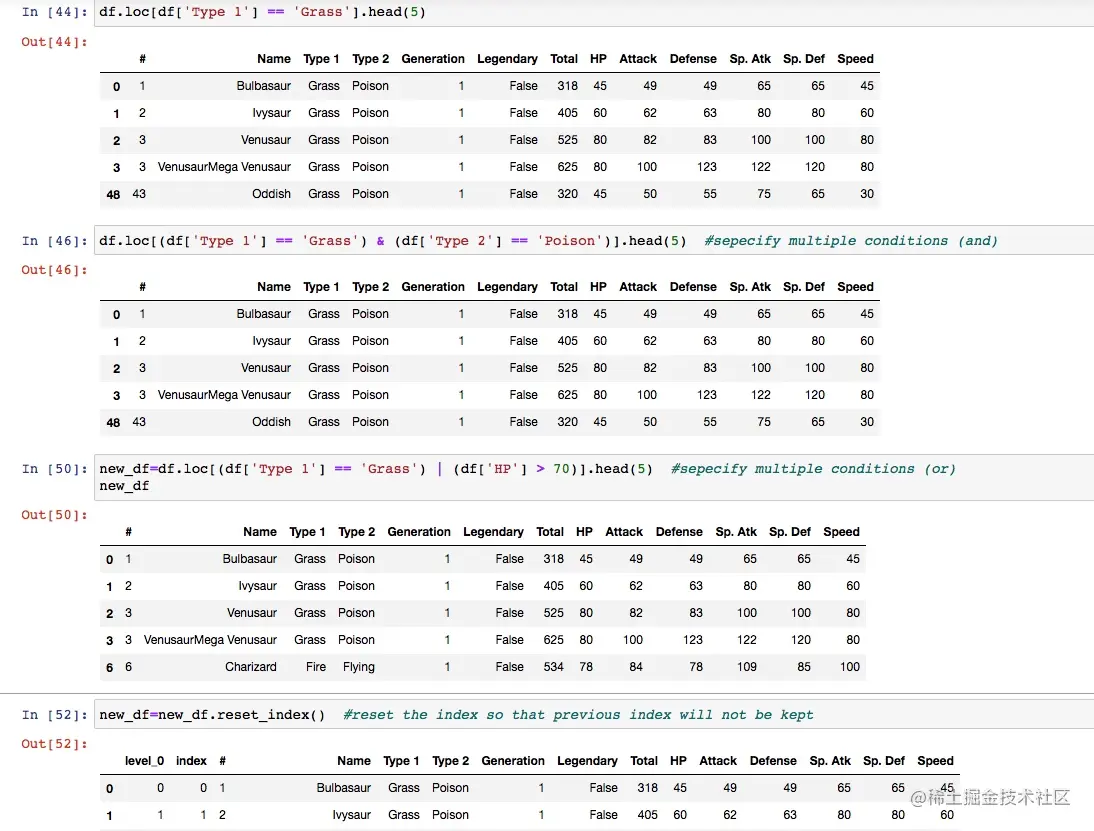Click VenusaurMega Venusaur in Out[44] table
The height and width of the screenshot is (831, 1094).
point(224,167)
